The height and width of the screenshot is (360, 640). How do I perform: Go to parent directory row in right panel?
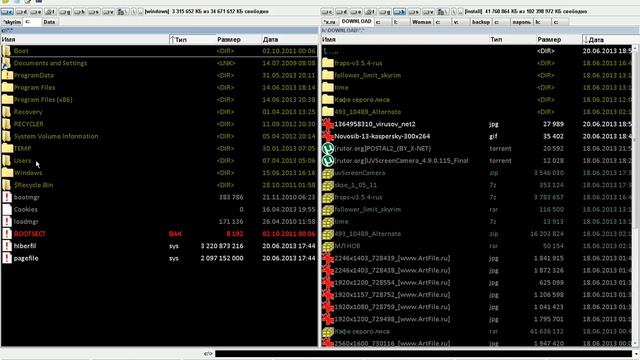pyautogui.click(x=478, y=51)
